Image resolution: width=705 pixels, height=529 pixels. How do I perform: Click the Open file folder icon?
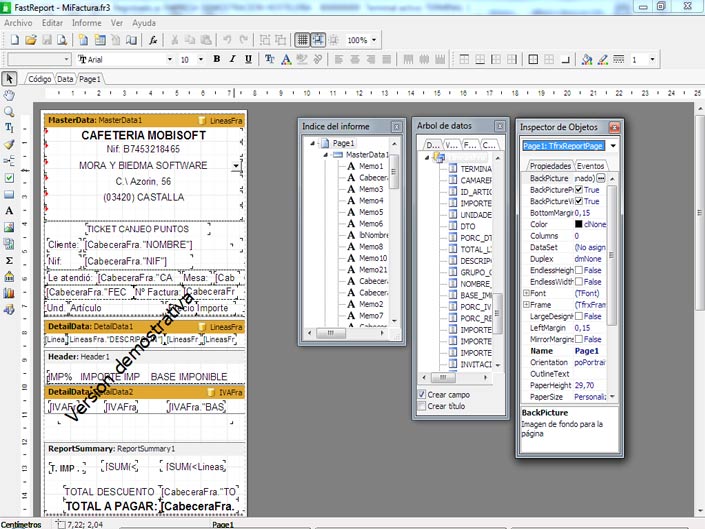pos(31,40)
